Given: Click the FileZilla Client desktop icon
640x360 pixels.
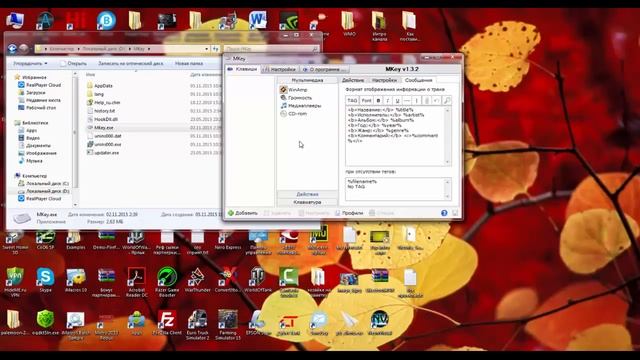Looking at the screenshot, I should (x=167, y=323).
